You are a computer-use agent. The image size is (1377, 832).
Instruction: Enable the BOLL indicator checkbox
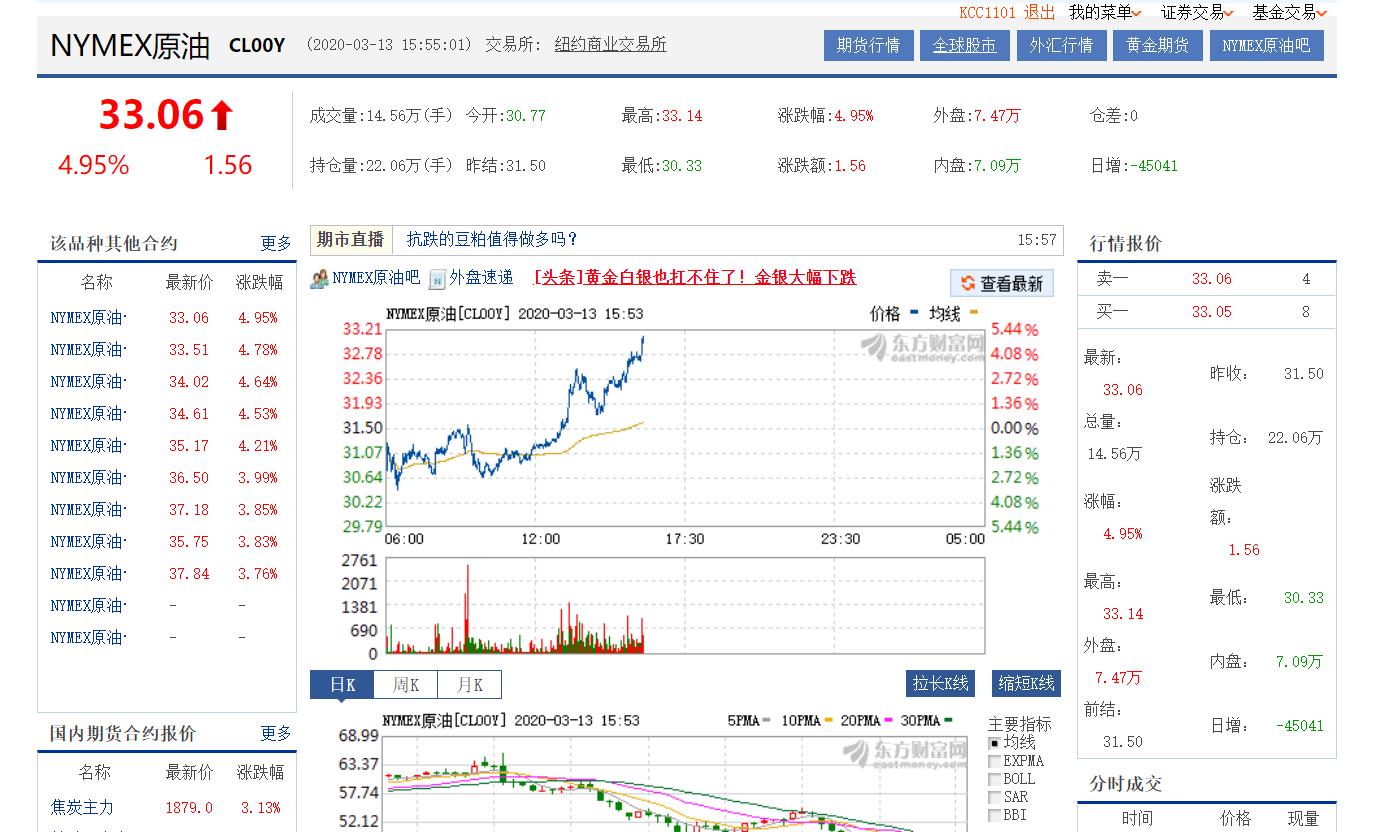pyautogui.click(x=994, y=779)
